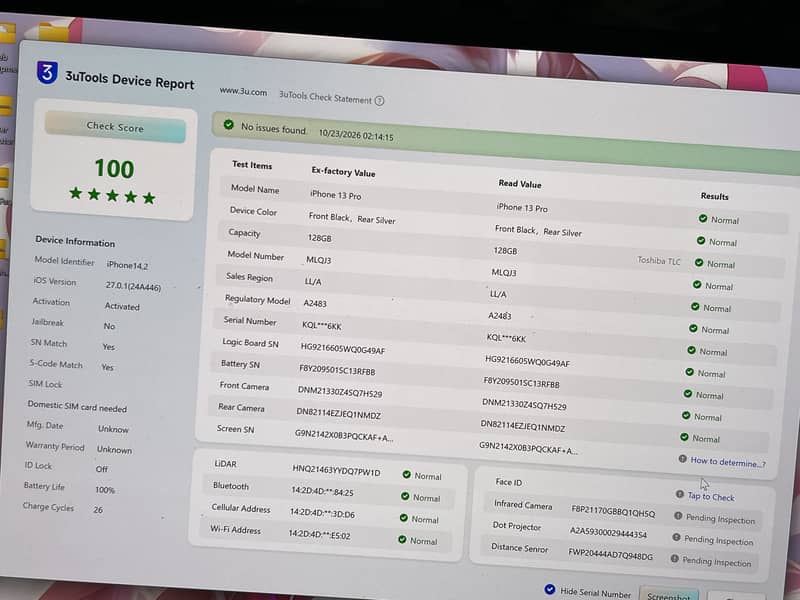Select the Logic Board SN ex-factory value
Image resolution: width=800 pixels, height=600 pixels.
click(343, 348)
